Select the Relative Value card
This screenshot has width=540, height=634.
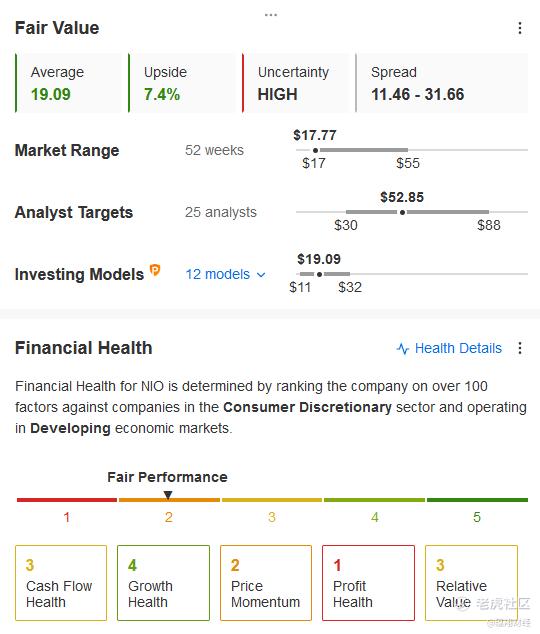click(471, 583)
